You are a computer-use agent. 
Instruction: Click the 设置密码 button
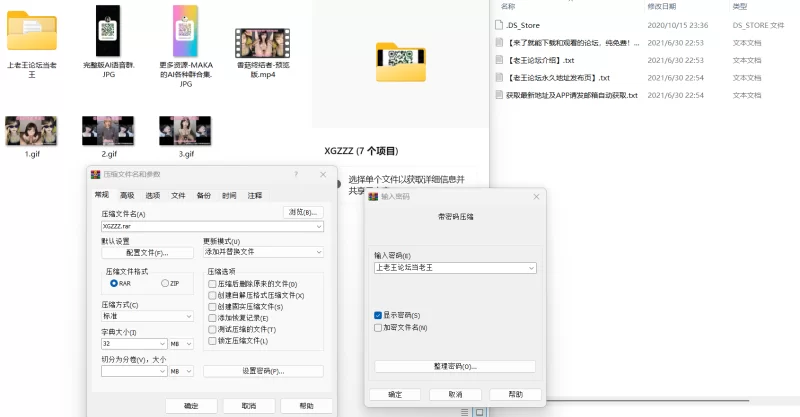[x=263, y=371]
